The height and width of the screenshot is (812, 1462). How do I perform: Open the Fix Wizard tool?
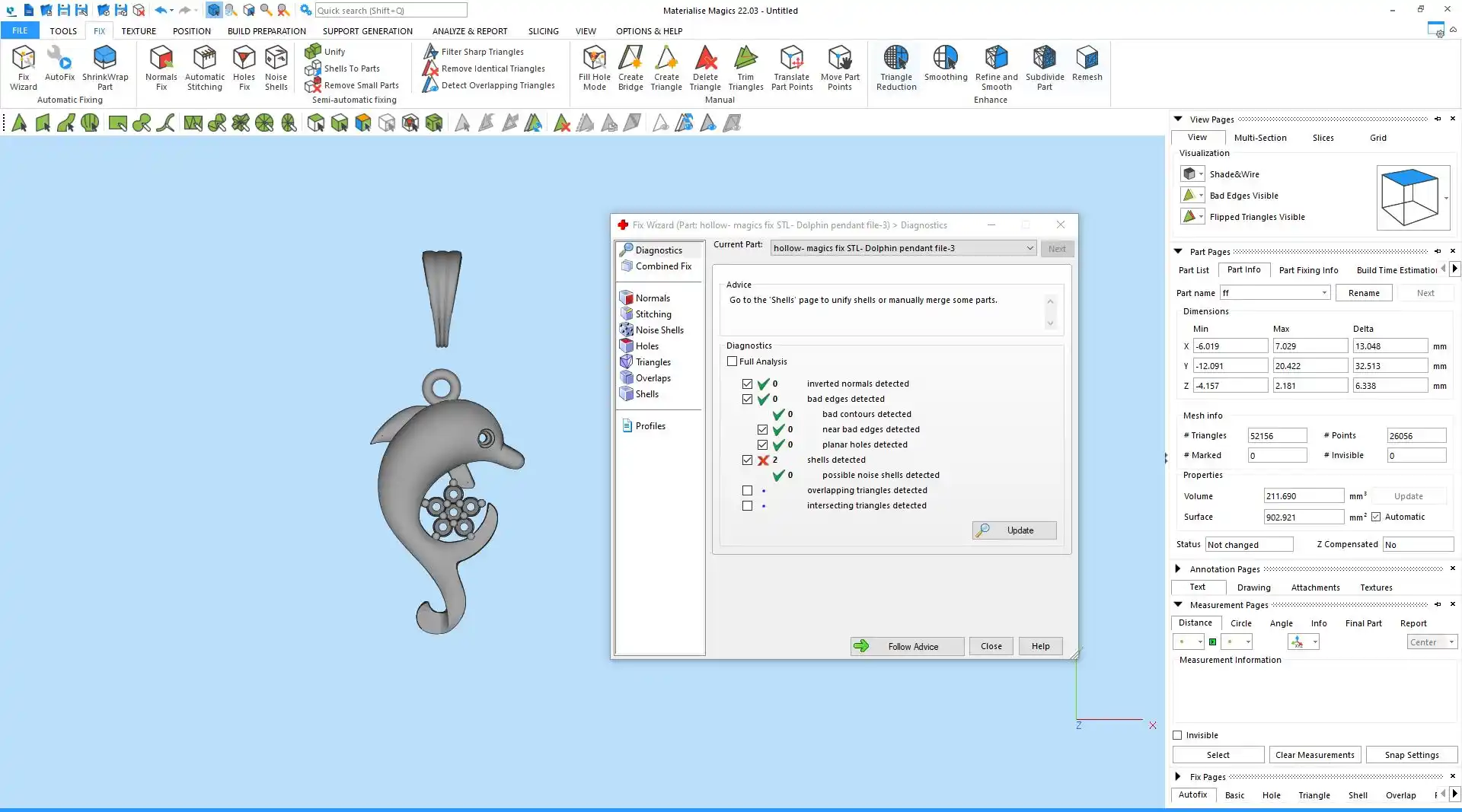coord(23,67)
